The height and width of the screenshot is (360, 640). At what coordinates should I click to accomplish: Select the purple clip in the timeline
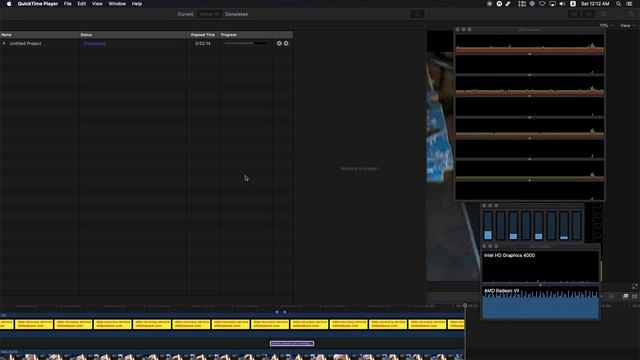click(x=292, y=344)
